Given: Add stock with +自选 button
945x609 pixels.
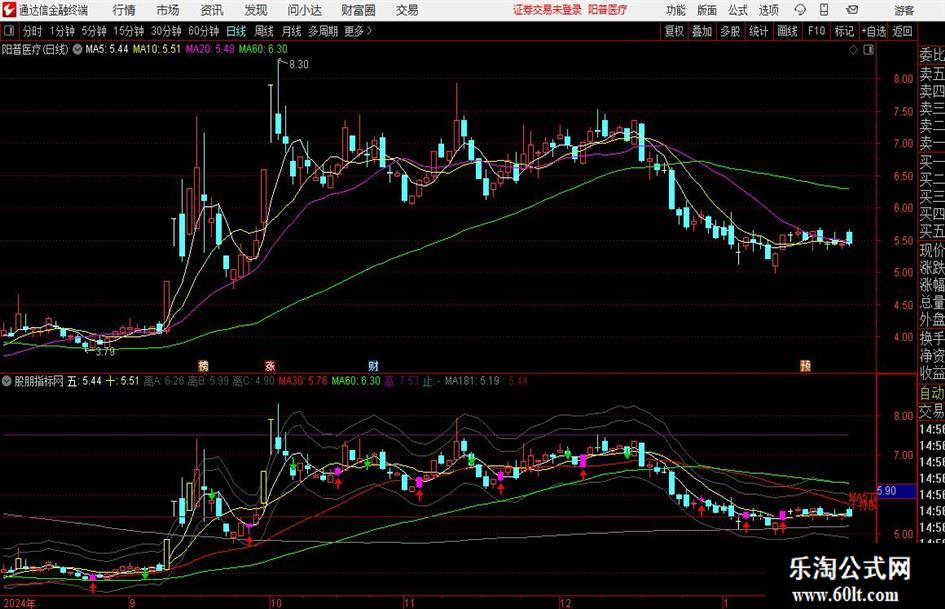Looking at the screenshot, I should click(873, 31).
